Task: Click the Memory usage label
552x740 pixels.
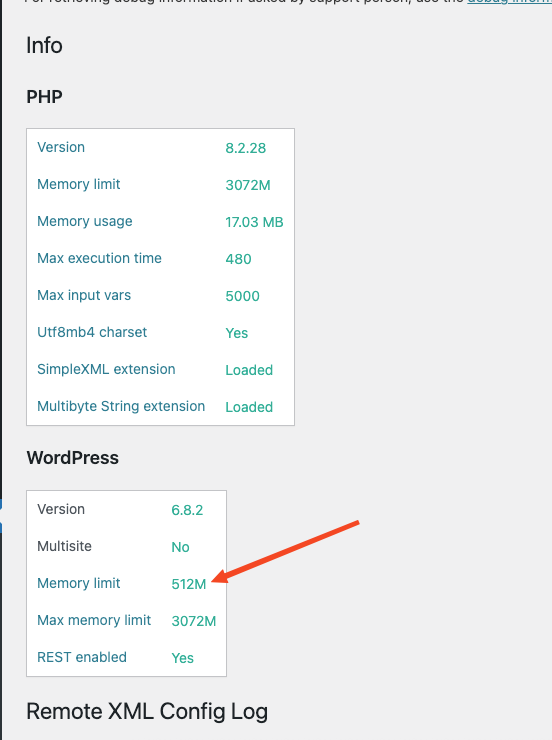Action: coord(85,221)
